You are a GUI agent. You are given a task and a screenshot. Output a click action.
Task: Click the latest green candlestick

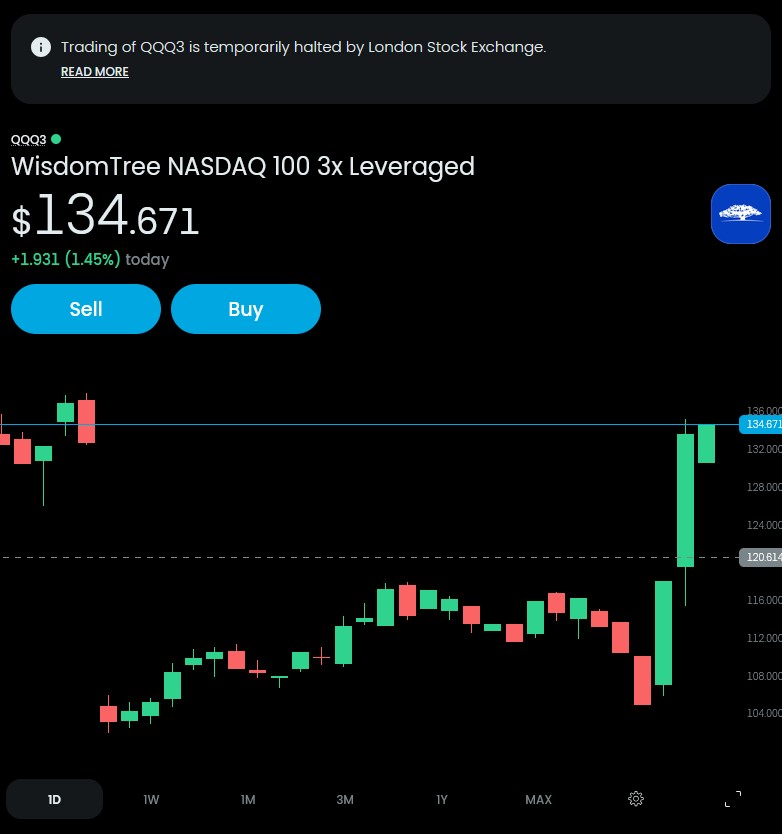point(706,444)
